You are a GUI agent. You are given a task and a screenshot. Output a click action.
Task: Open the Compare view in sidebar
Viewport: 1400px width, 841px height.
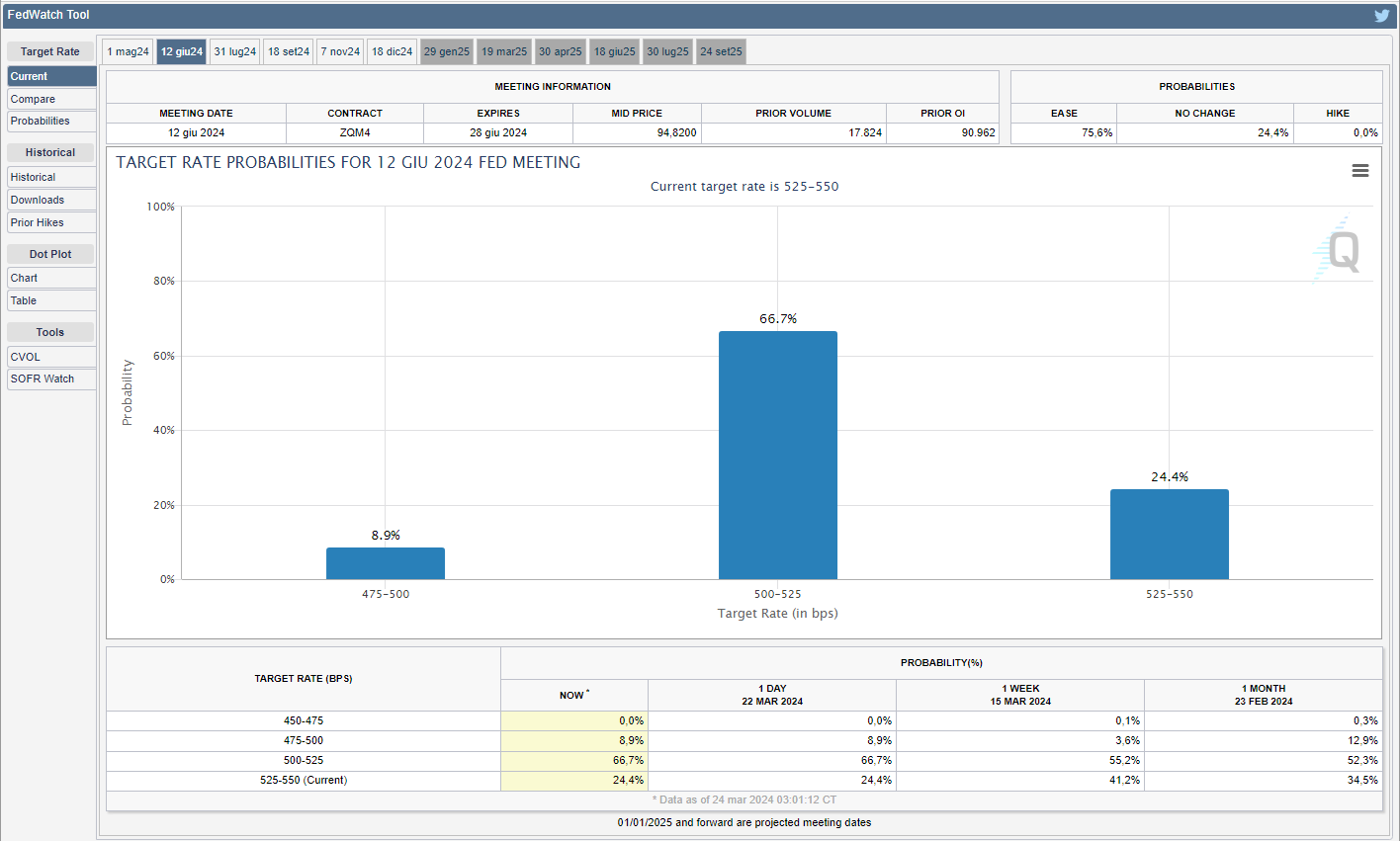point(51,99)
